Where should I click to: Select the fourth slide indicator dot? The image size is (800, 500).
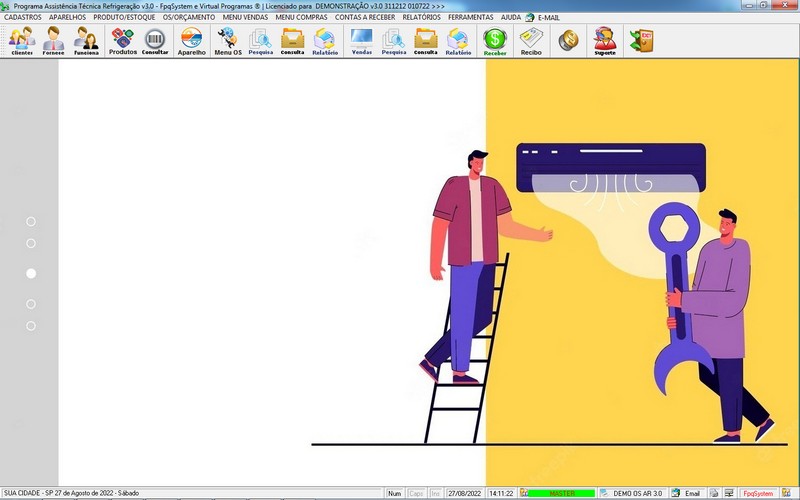(31, 304)
